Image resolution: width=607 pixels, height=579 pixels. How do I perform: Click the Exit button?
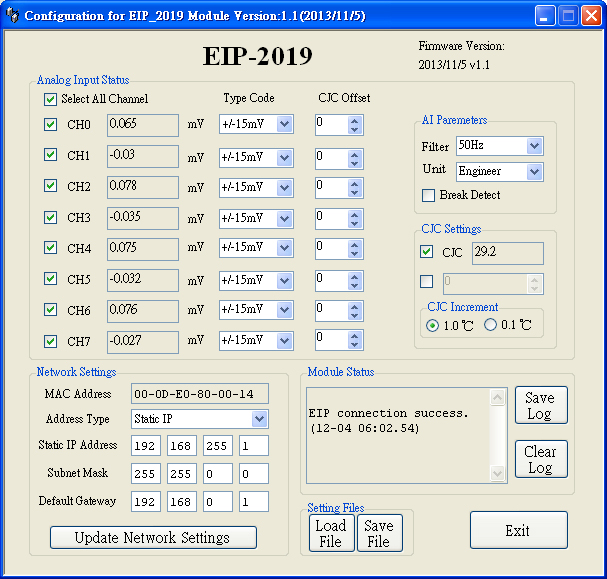[517, 530]
